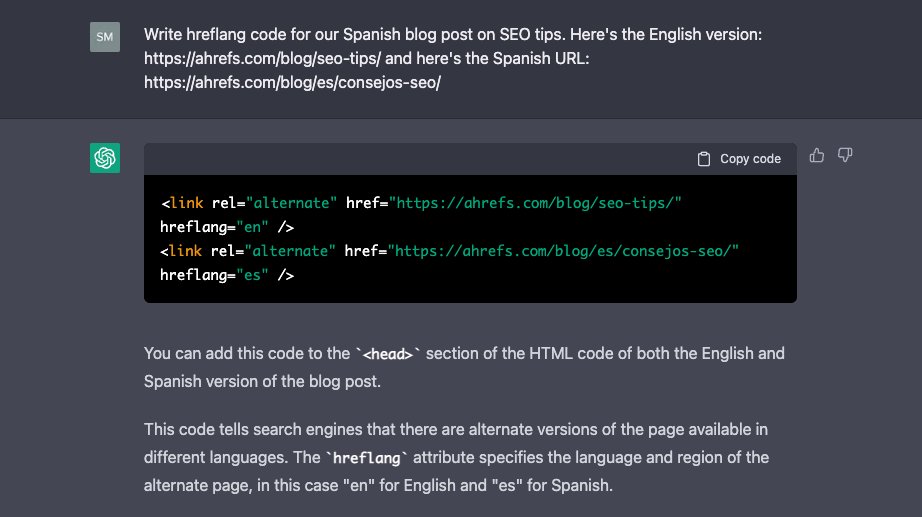This screenshot has height=517, width=922.
Task: Click the inline hreflang code in paragraph
Action: [367, 458]
